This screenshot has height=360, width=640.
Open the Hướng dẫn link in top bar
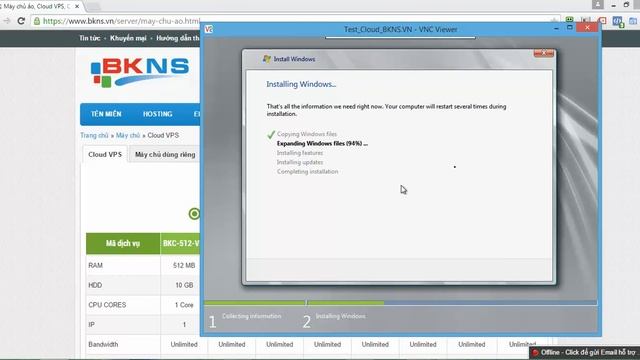pyautogui.click(x=178, y=38)
